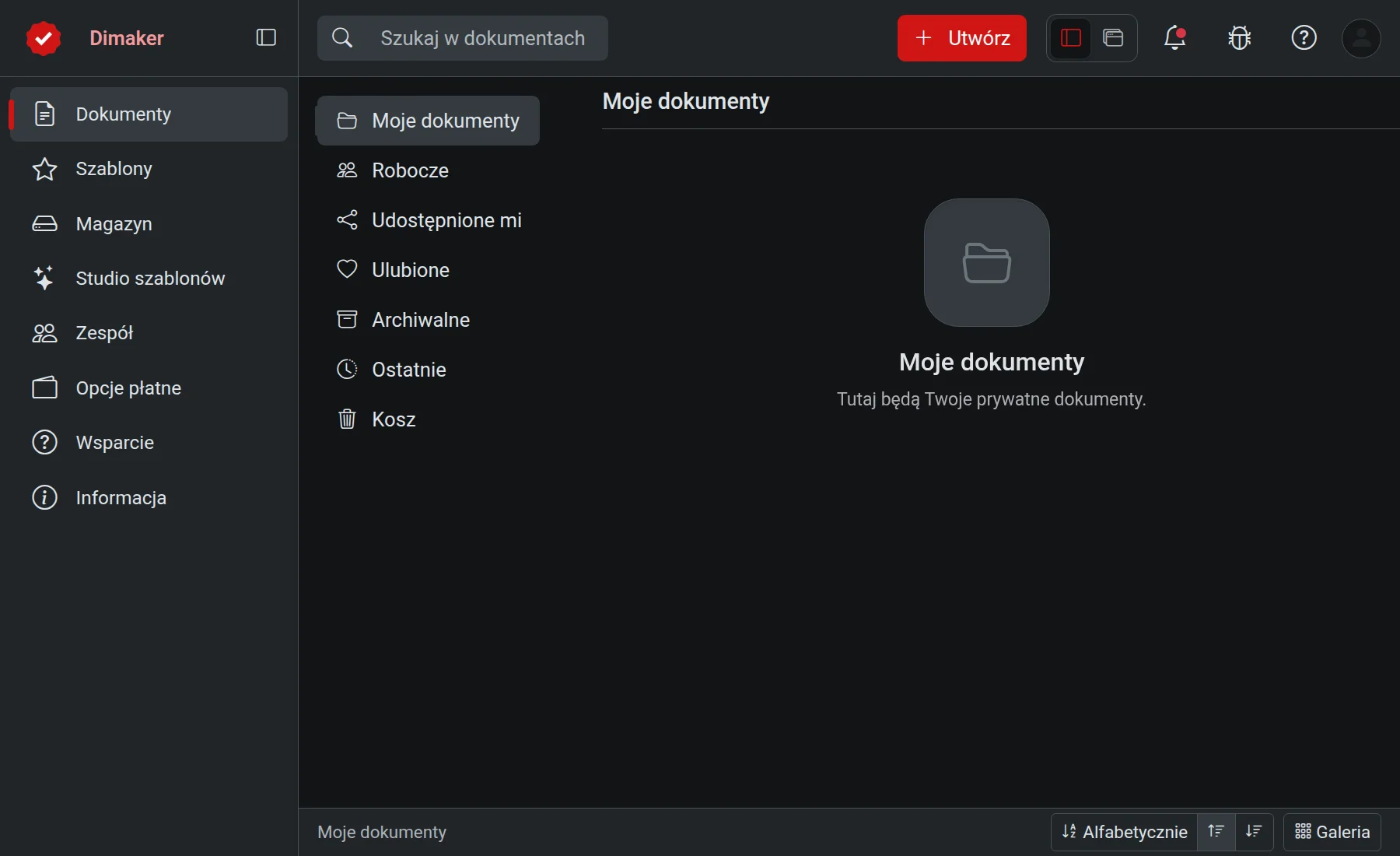Open Zespół in the main sidebar
The width and height of the screenshot is (1400, 856).
tap(149, 333)
